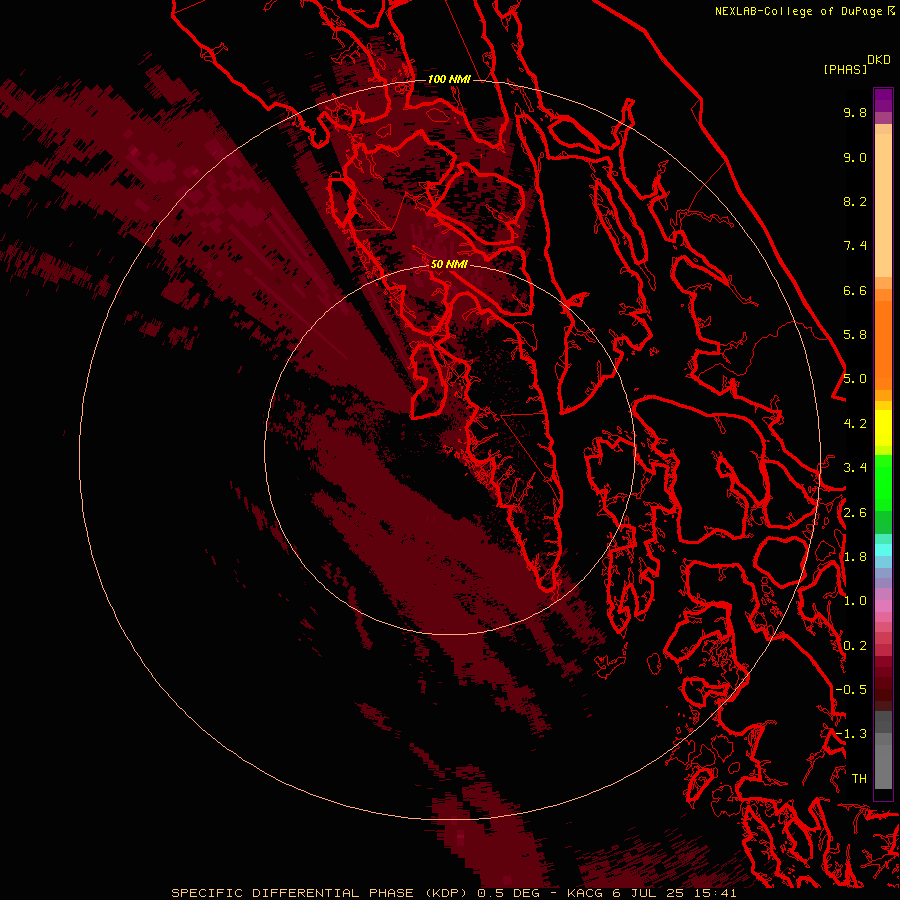Click the 0.2 scale value
This screenshot has width=900, height=900.
tap(855, 646)
